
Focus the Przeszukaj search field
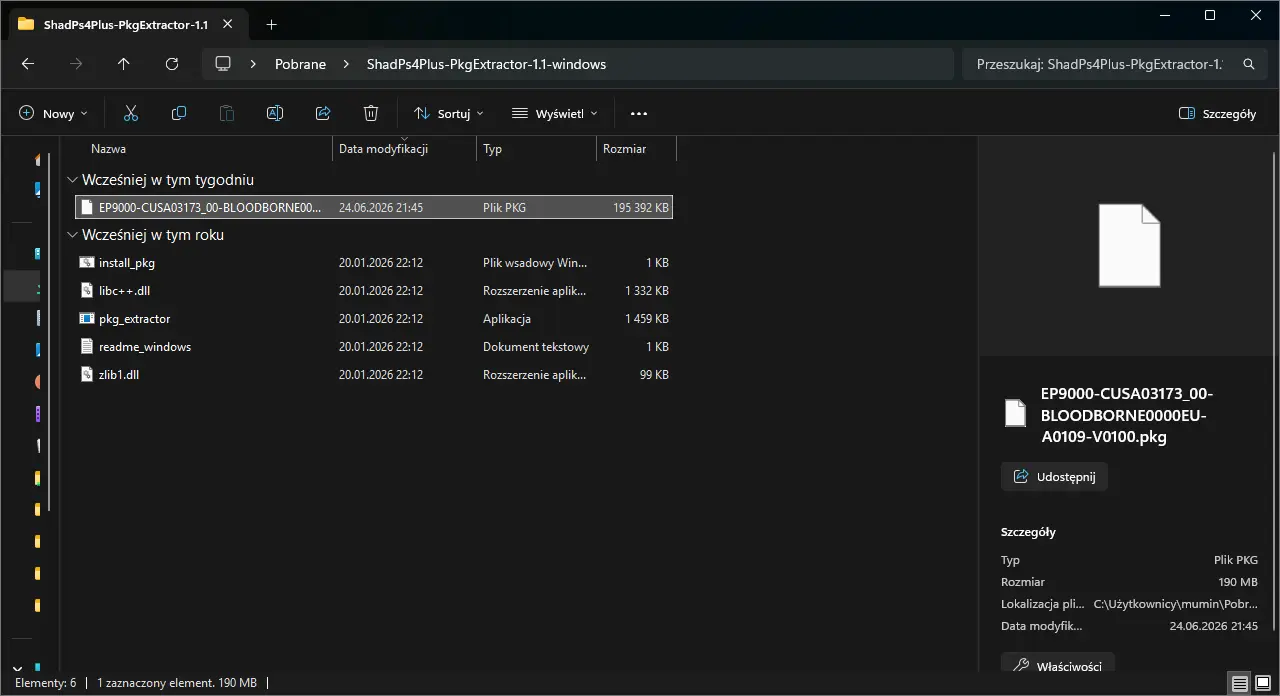pyautogui.click(x=1099, y=64)
